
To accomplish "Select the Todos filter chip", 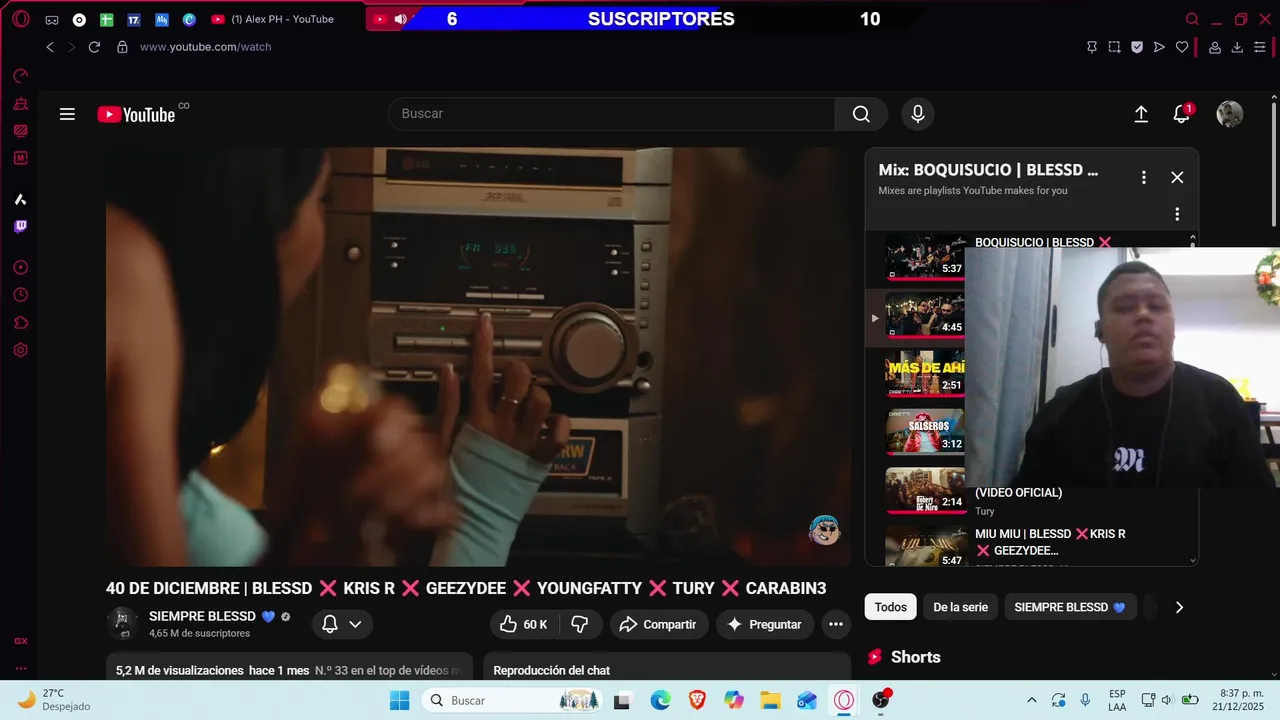I will 890,607.
